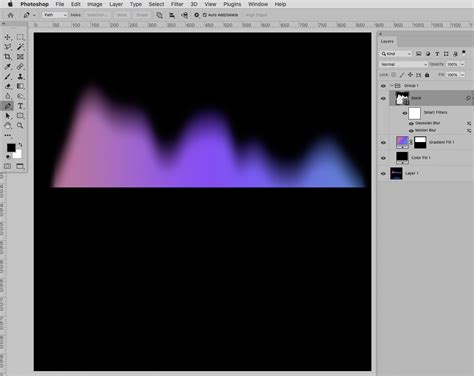Select the Eyedropper tool

[x=8, y=67]
